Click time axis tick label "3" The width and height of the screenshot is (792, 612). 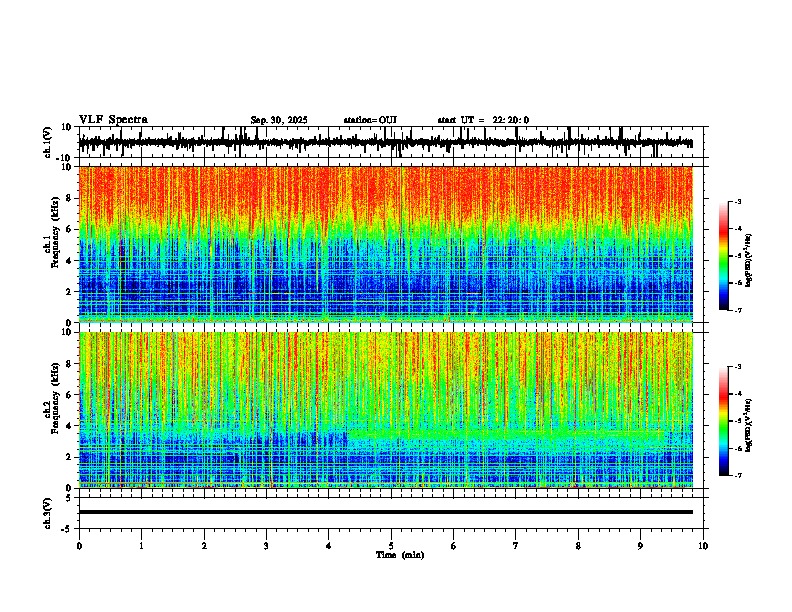(266, 546)
